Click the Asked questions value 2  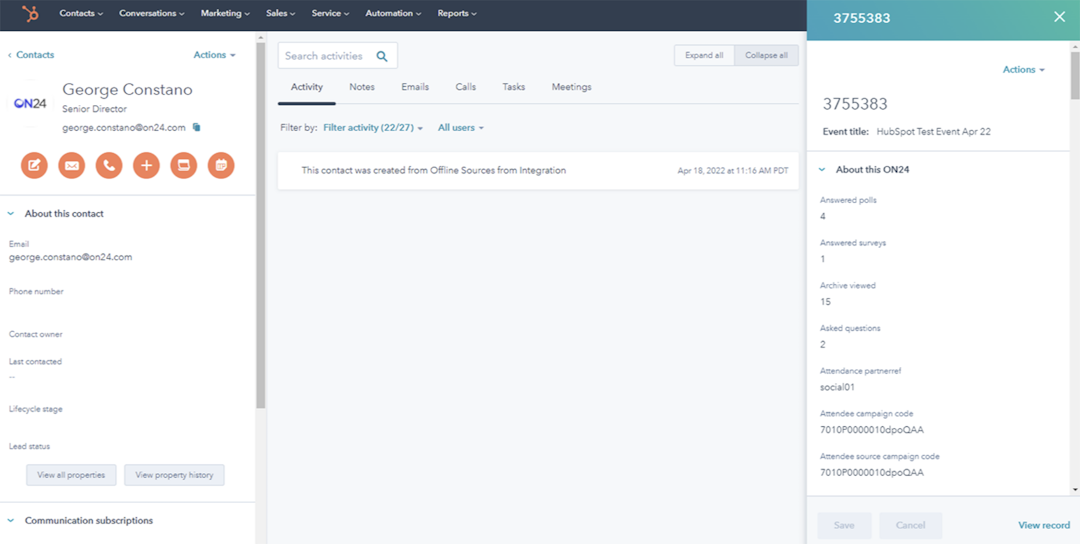point(822,344)
